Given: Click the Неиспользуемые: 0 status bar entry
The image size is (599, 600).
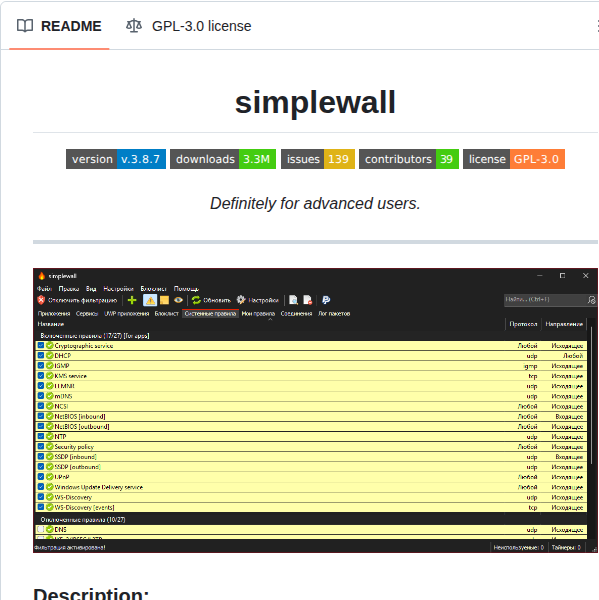Looking at the screenshot, I should [519, 548].
